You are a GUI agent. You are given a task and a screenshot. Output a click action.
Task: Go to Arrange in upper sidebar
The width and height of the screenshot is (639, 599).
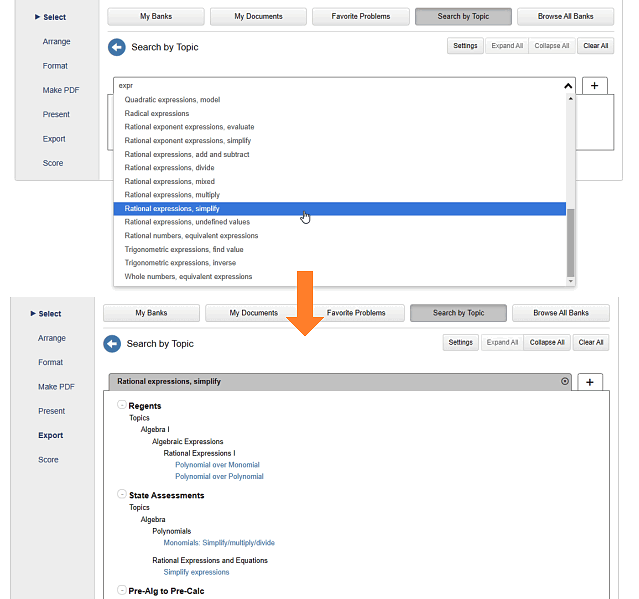57,42
